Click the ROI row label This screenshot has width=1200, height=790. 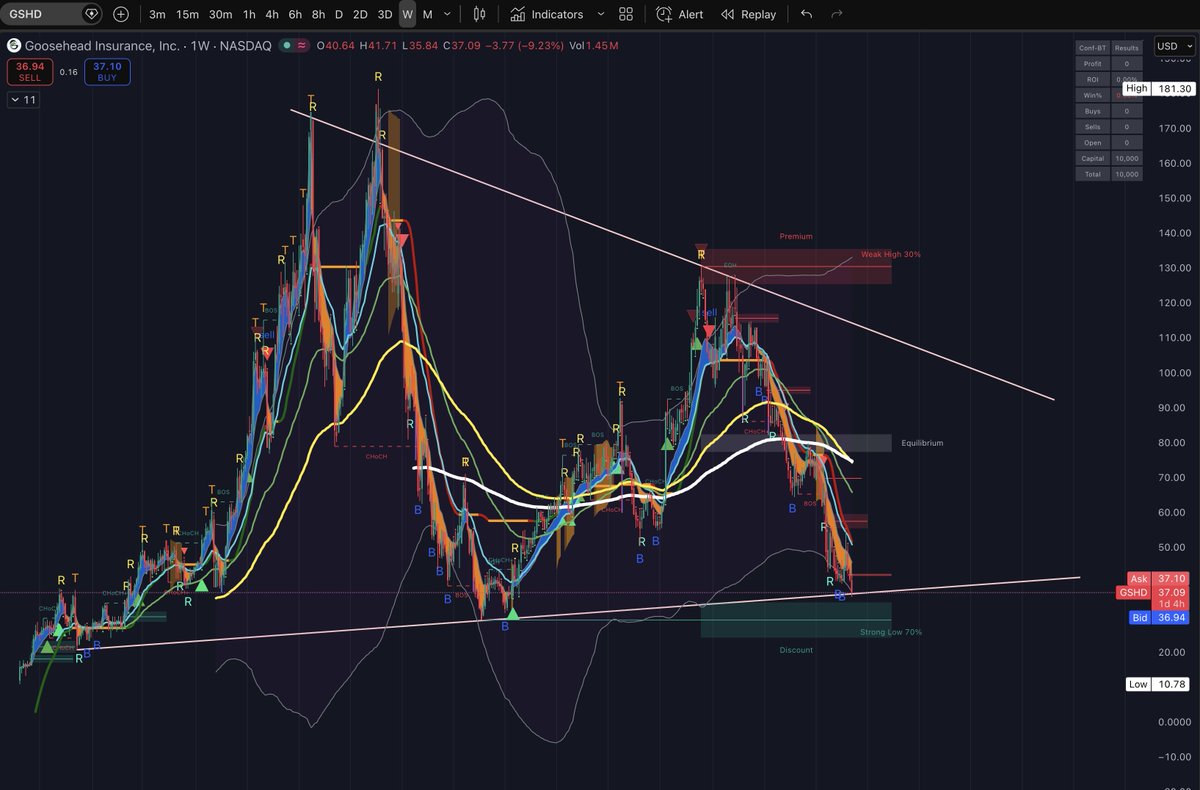point(1092,79)
